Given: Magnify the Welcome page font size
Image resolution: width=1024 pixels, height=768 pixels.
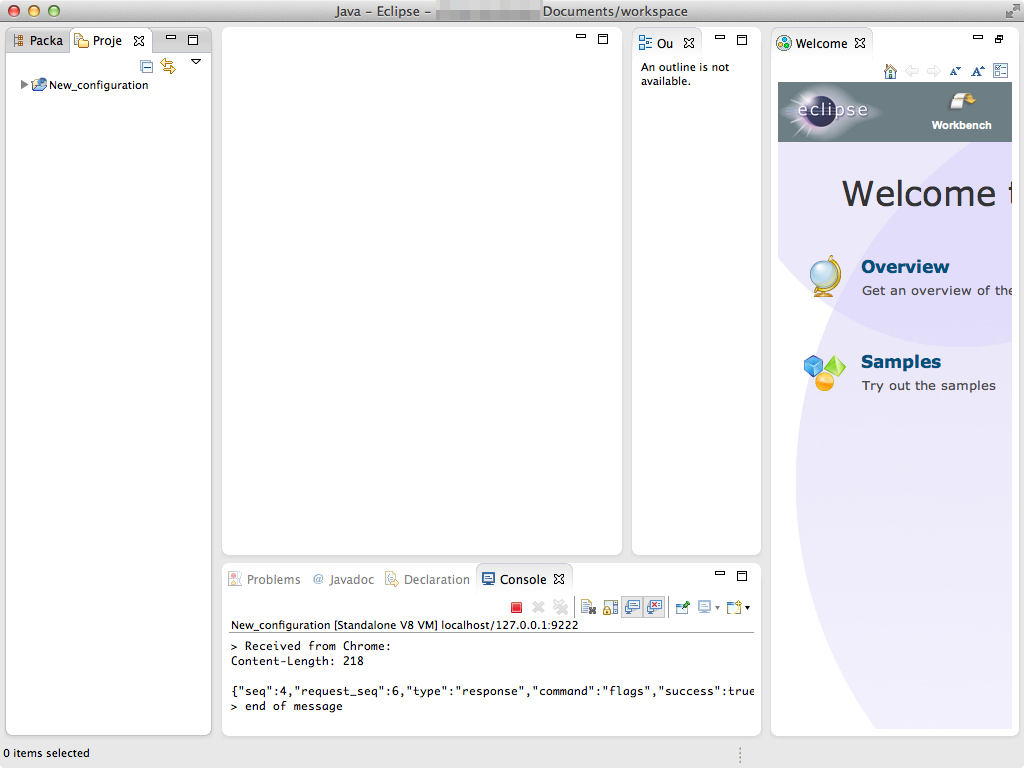Looking at the screenshot, I should (978, 71).
